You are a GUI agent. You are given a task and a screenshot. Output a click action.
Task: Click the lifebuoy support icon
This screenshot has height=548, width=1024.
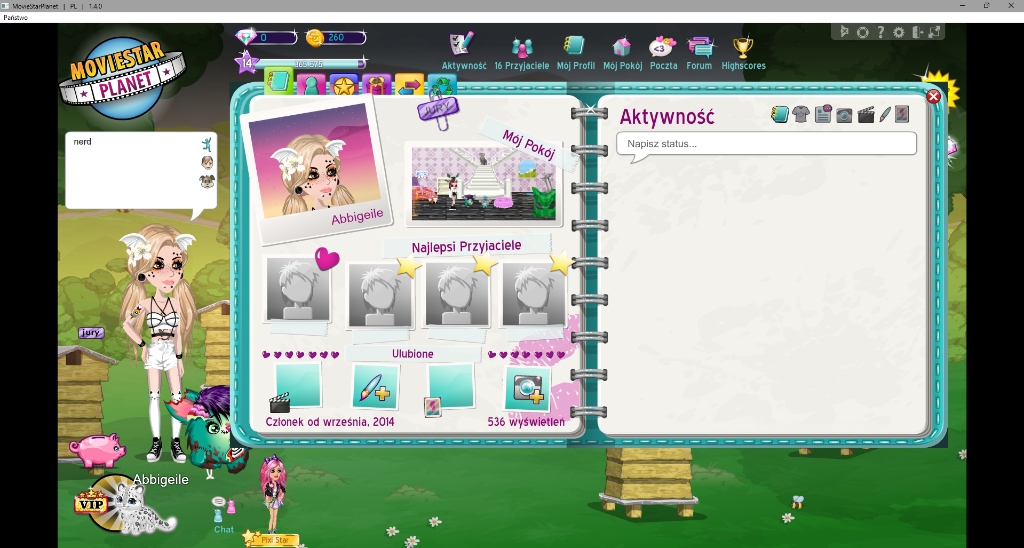pyautogui.click(x=863, y=32)
